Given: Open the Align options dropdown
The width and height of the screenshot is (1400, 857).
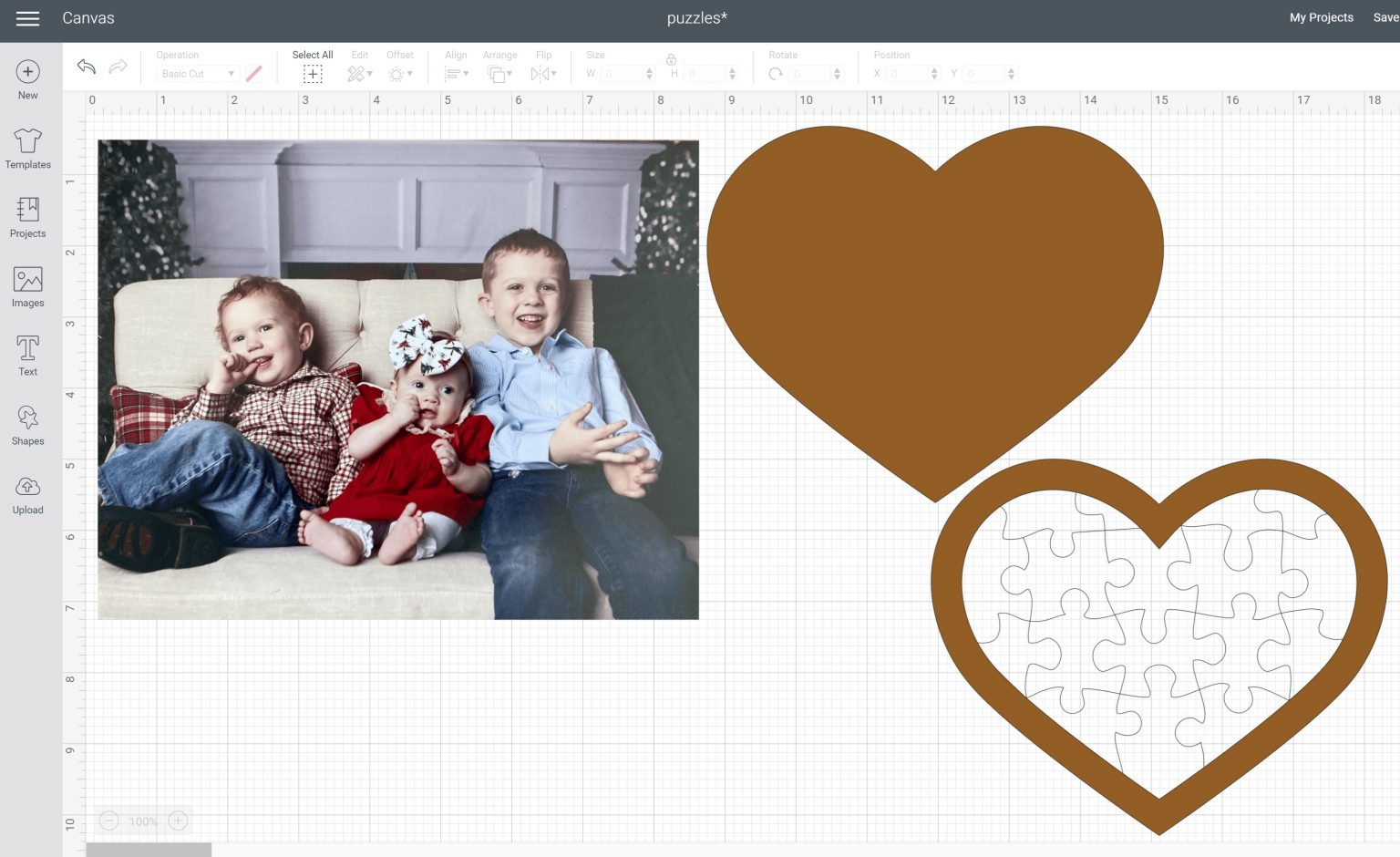Looking at the screenshot, I should tap(456, 74).
